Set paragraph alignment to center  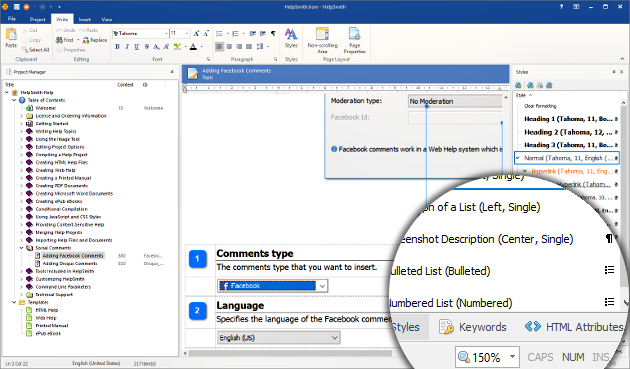(229, 47)
